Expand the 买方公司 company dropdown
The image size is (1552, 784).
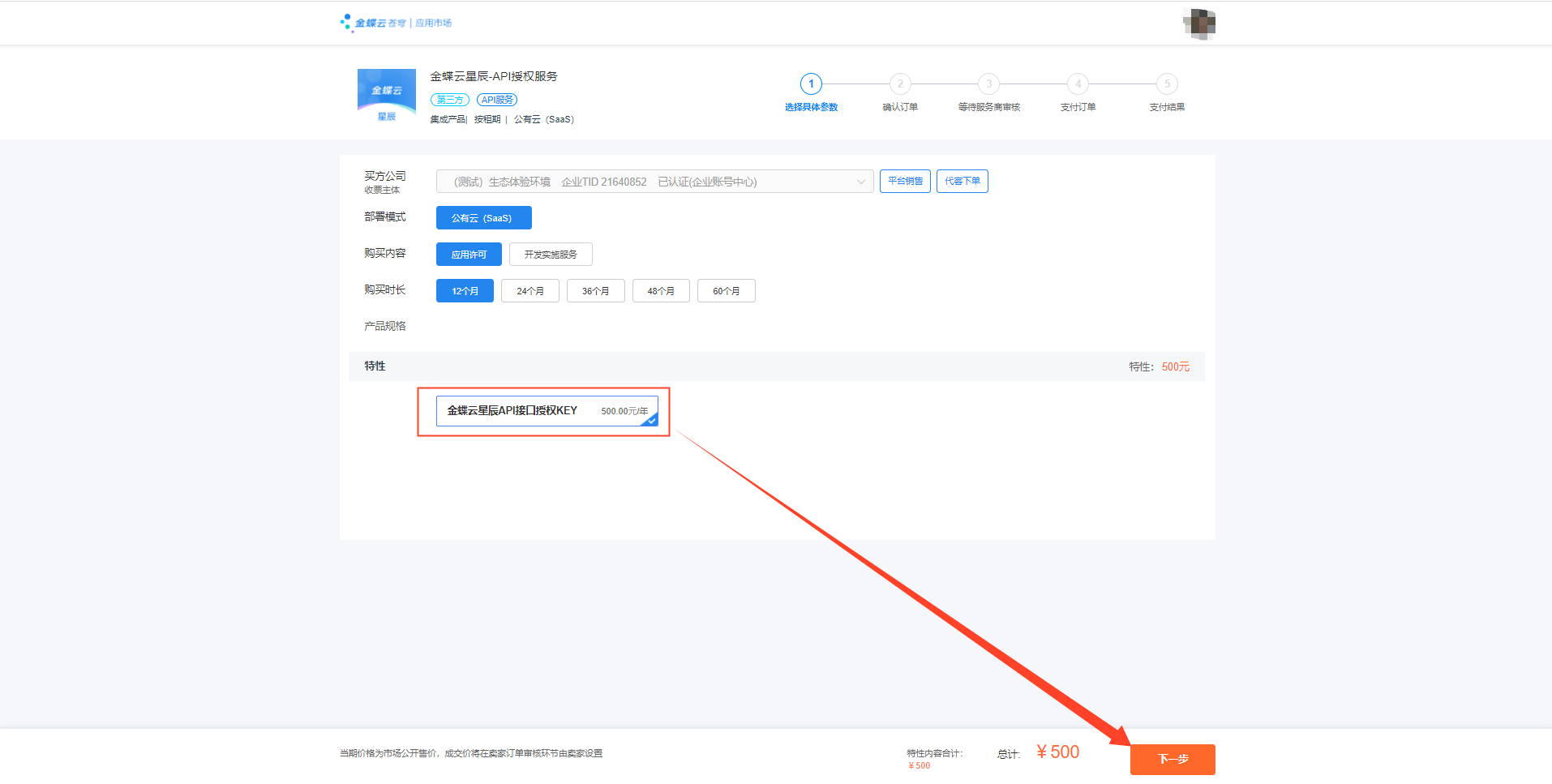(654, 182)
